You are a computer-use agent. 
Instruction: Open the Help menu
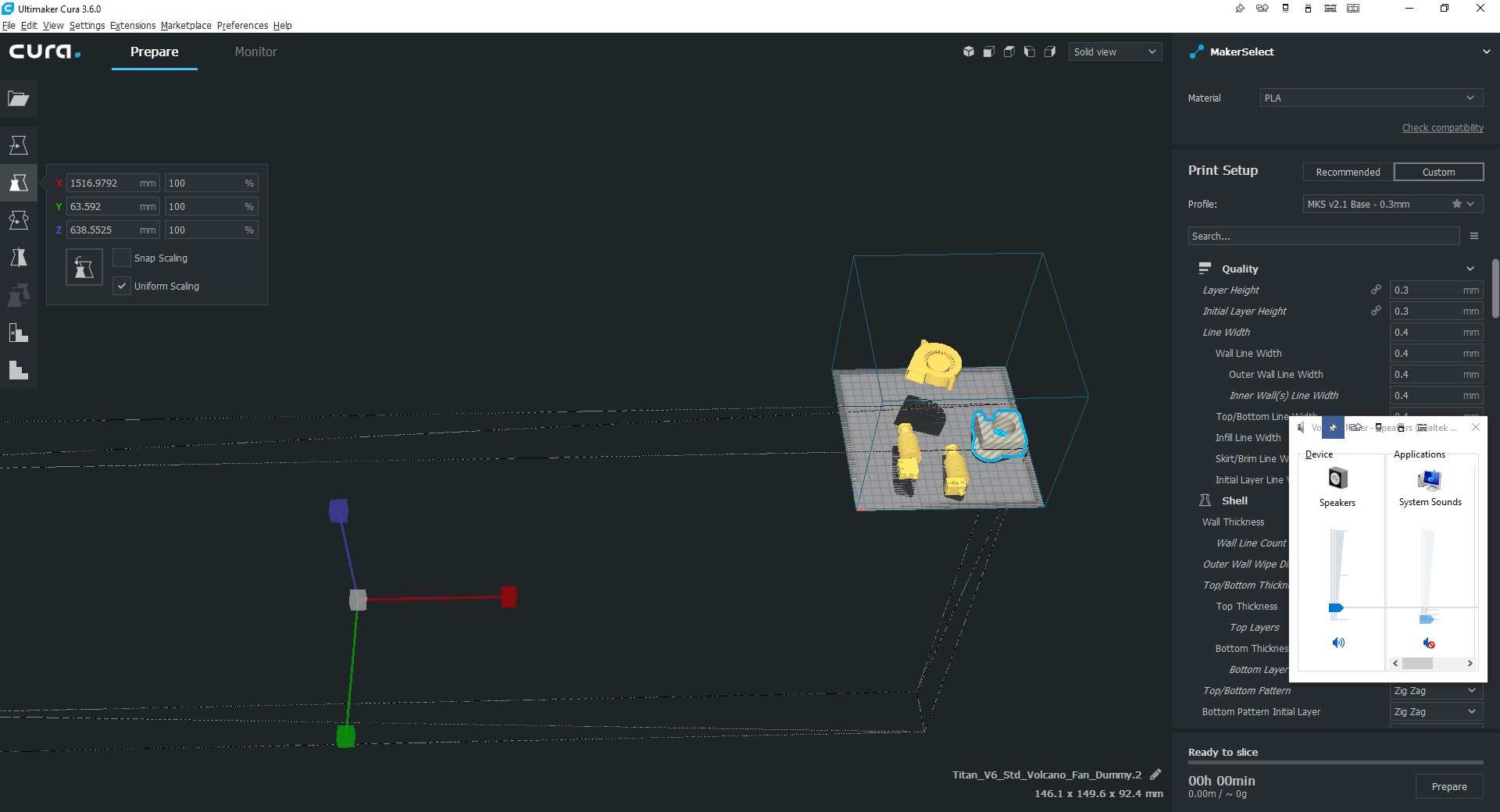click(282, 25)
